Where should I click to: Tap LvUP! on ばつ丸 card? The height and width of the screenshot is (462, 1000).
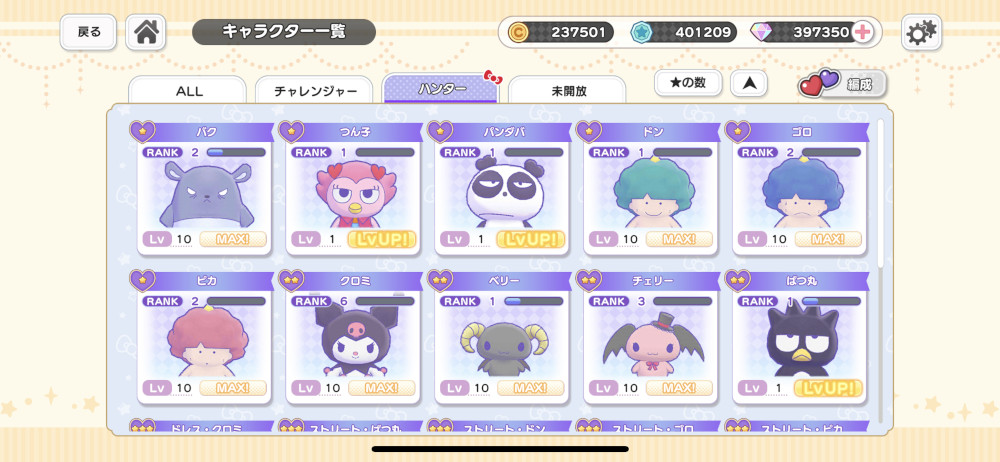tap(828, 388)
